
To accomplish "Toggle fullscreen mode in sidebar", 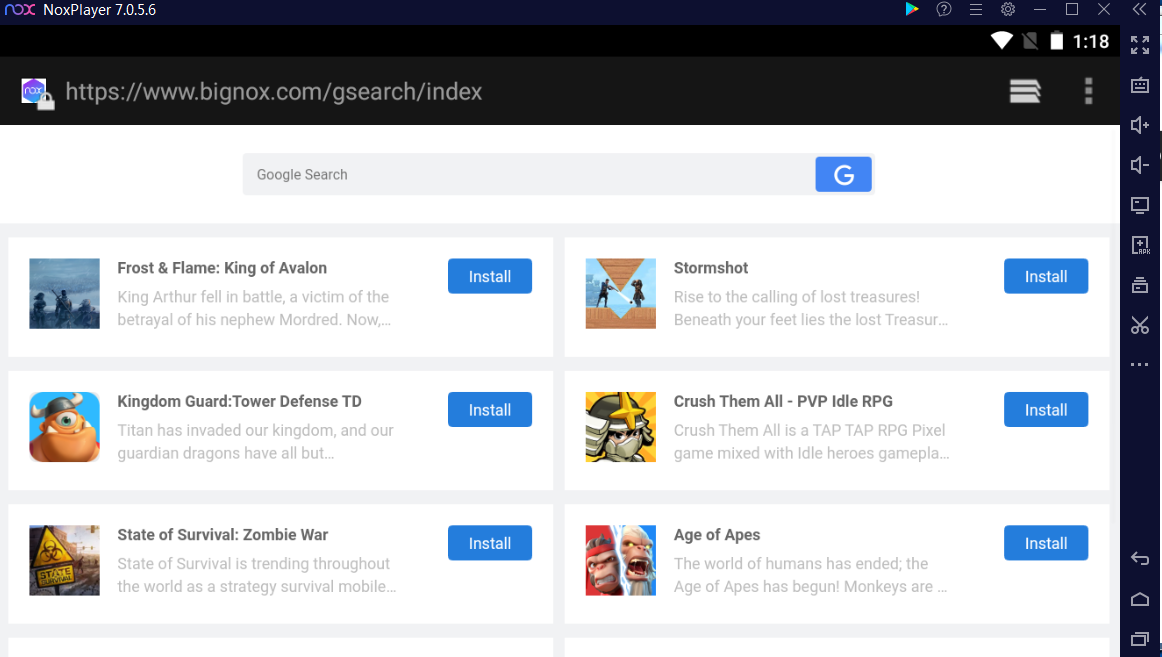I will tap(1140, 45).
